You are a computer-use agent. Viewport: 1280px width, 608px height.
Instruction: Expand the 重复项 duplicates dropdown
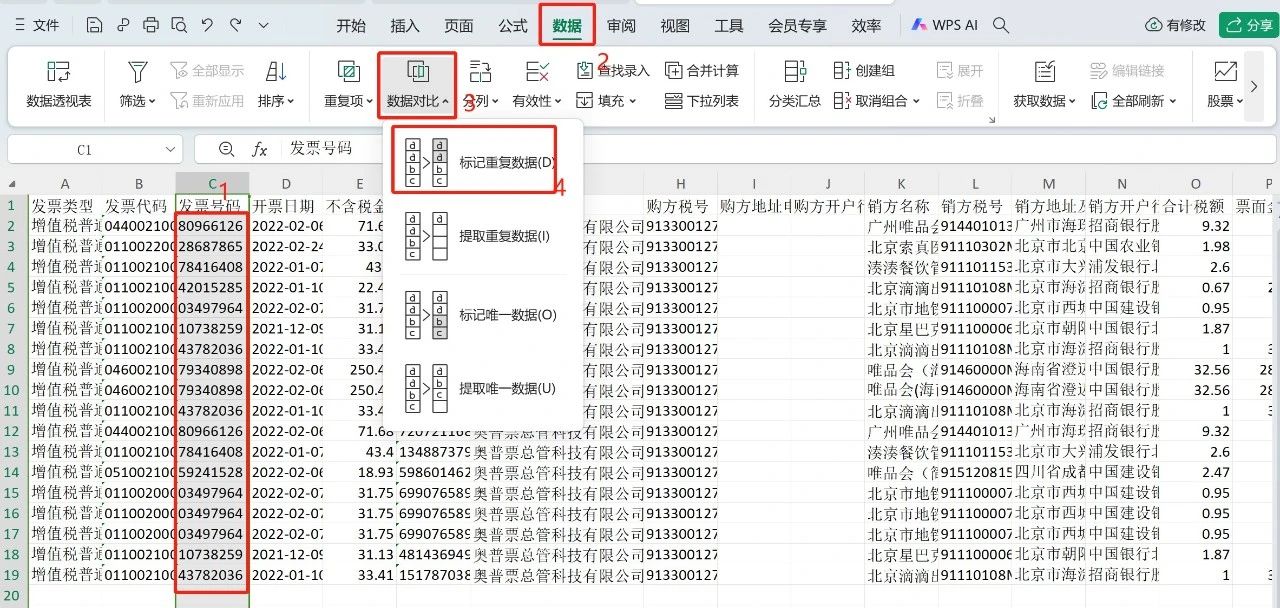(348, 101)
